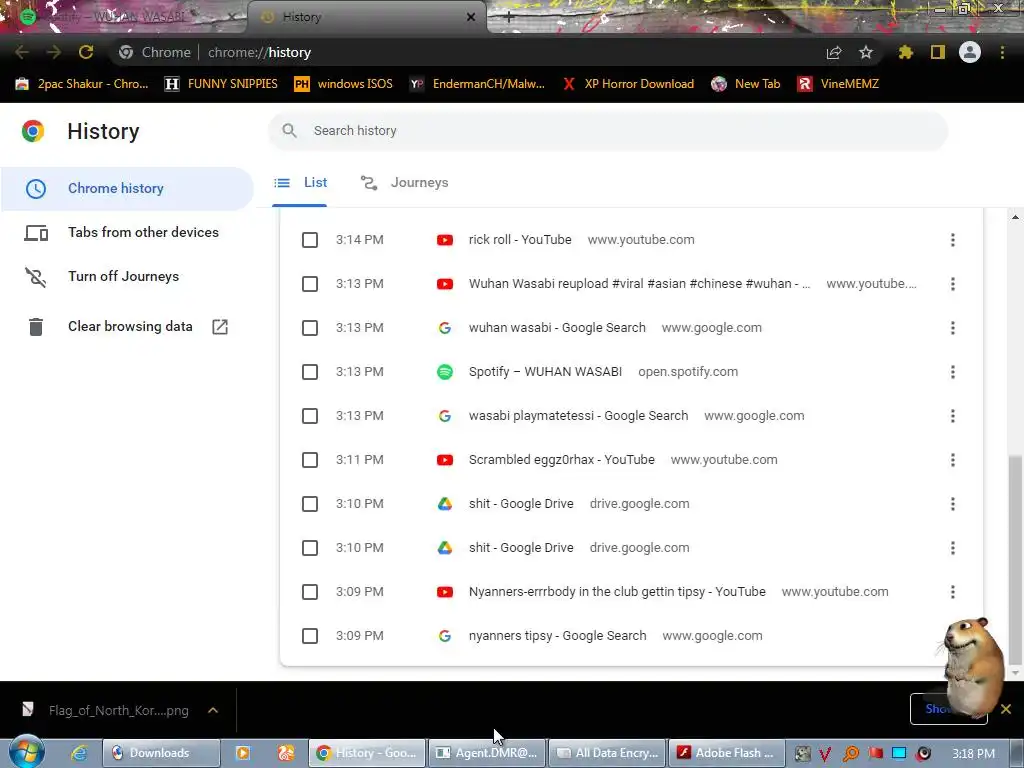Open more actions for Wuhan Wasabi reupload
The width and height of the screenshot is (1024, 768).
[953, 284]
